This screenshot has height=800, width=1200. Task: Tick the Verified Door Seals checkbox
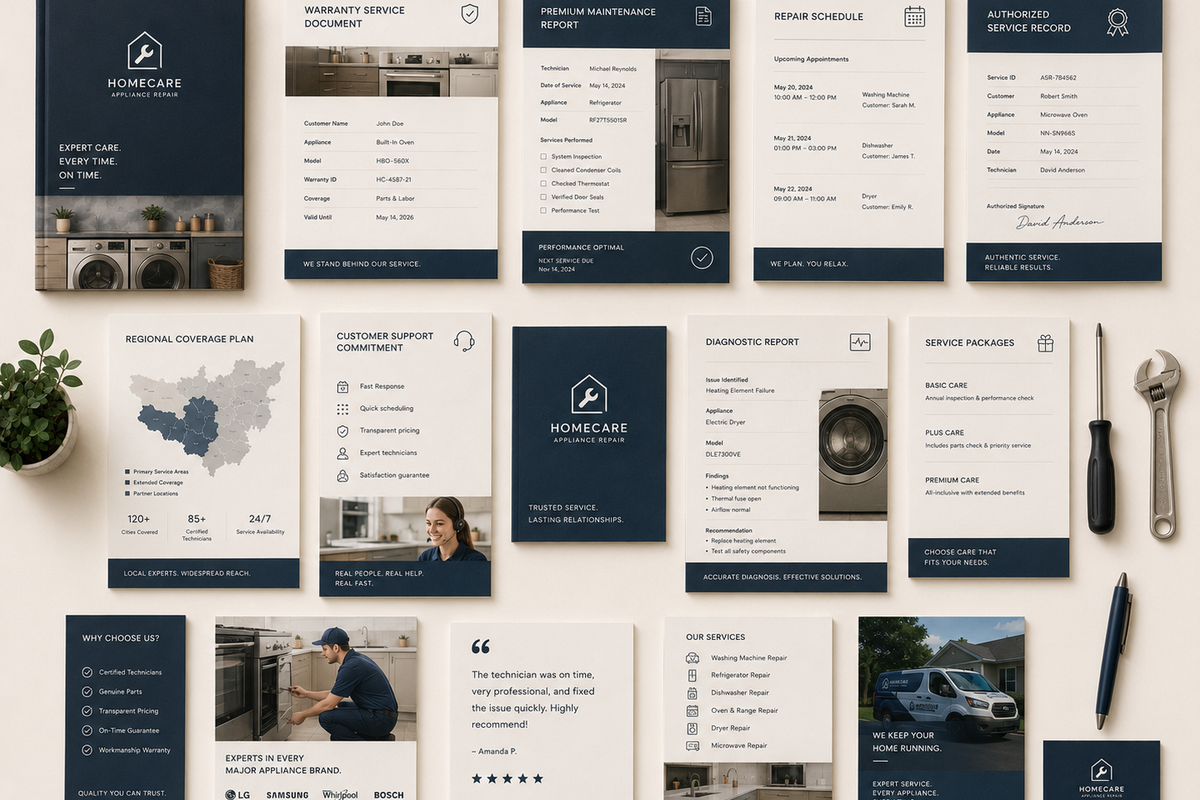click(x=543, y=197)
